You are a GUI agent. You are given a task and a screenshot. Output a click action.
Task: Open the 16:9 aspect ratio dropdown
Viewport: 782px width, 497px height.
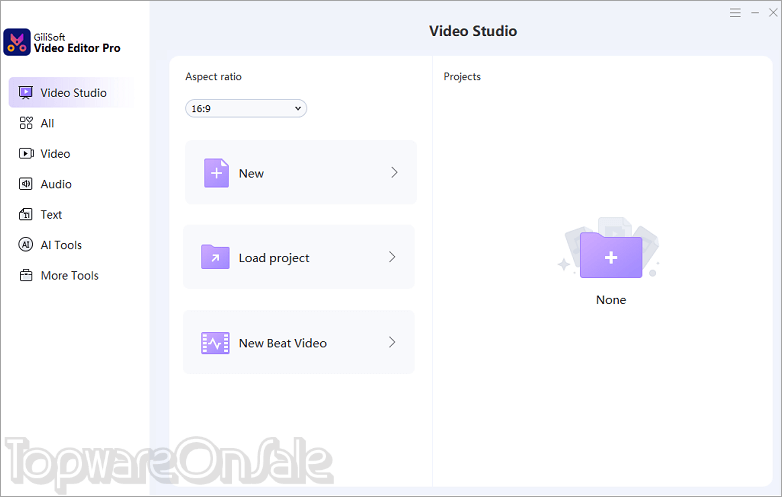(246, 109)
